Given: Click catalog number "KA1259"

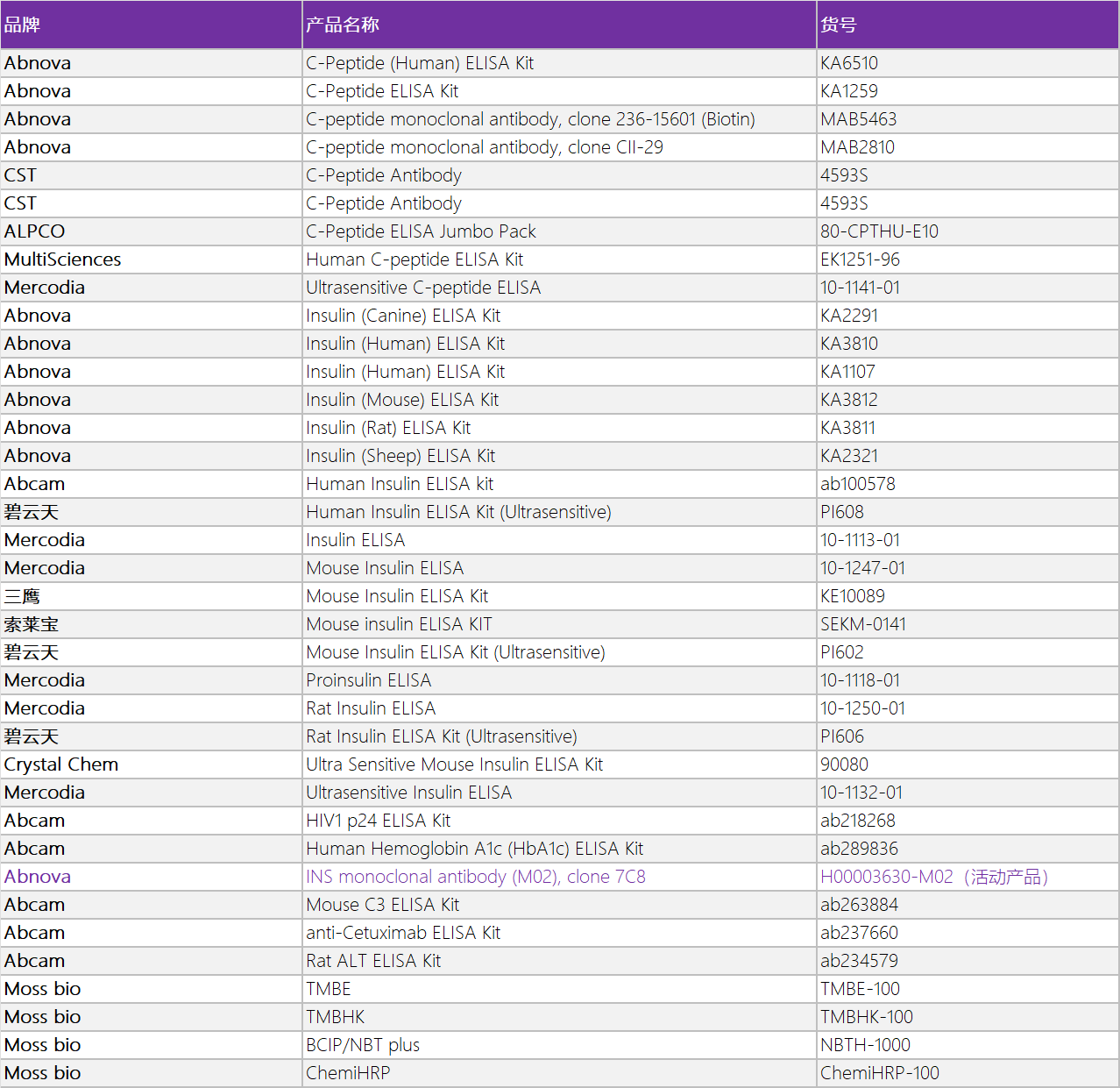Looking at the screenshot, I should (849, 91).
